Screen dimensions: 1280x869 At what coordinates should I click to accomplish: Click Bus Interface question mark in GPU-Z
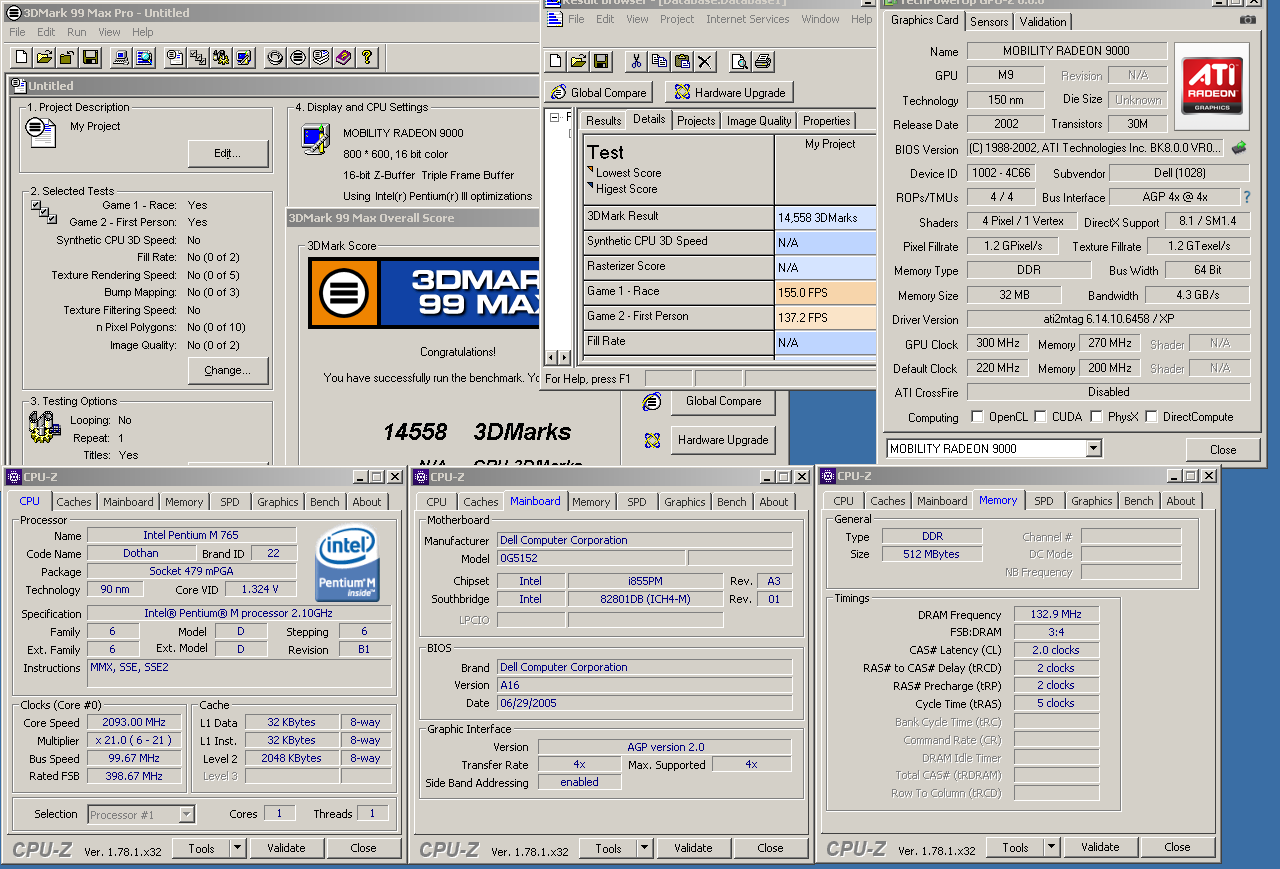coord(1246,197)
